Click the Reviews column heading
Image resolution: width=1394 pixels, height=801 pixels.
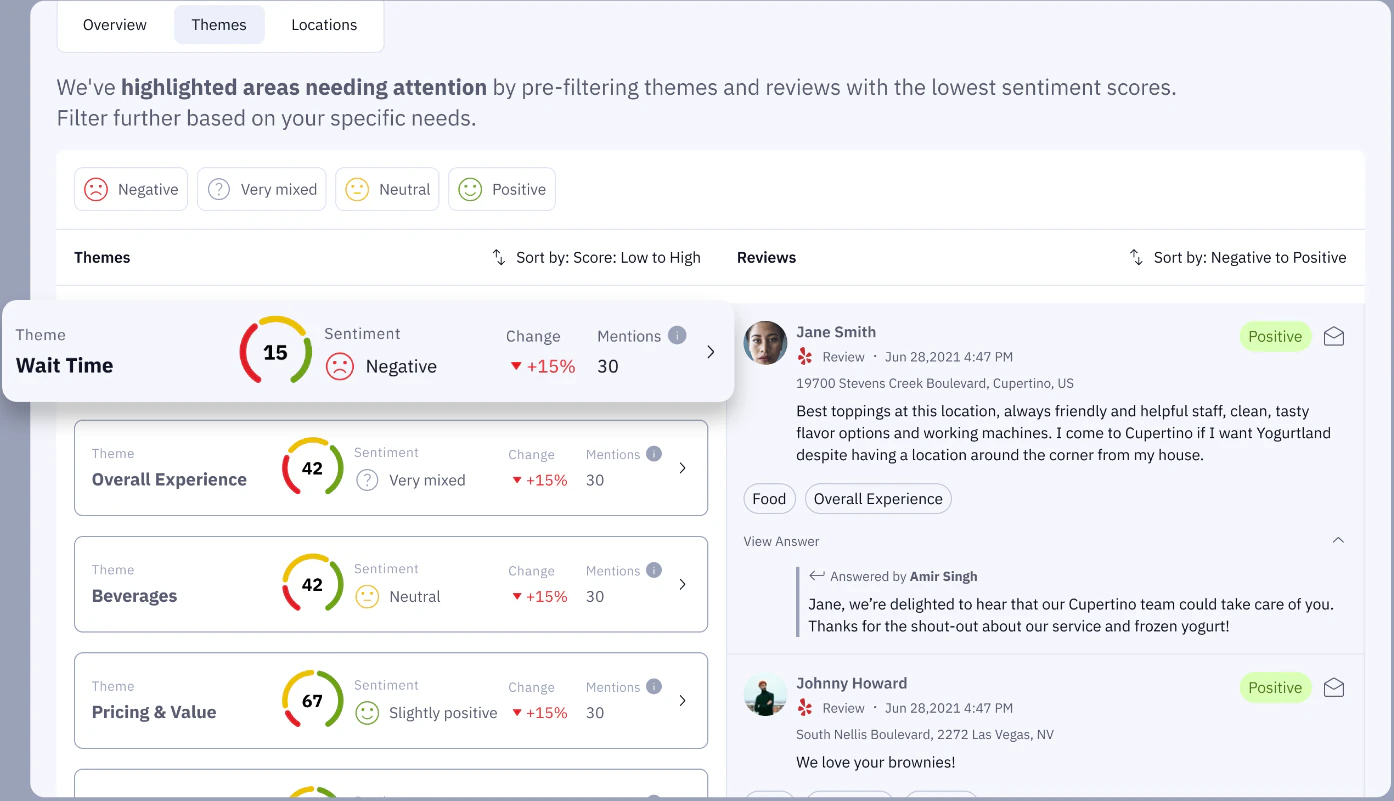click(x=767, y=258)
